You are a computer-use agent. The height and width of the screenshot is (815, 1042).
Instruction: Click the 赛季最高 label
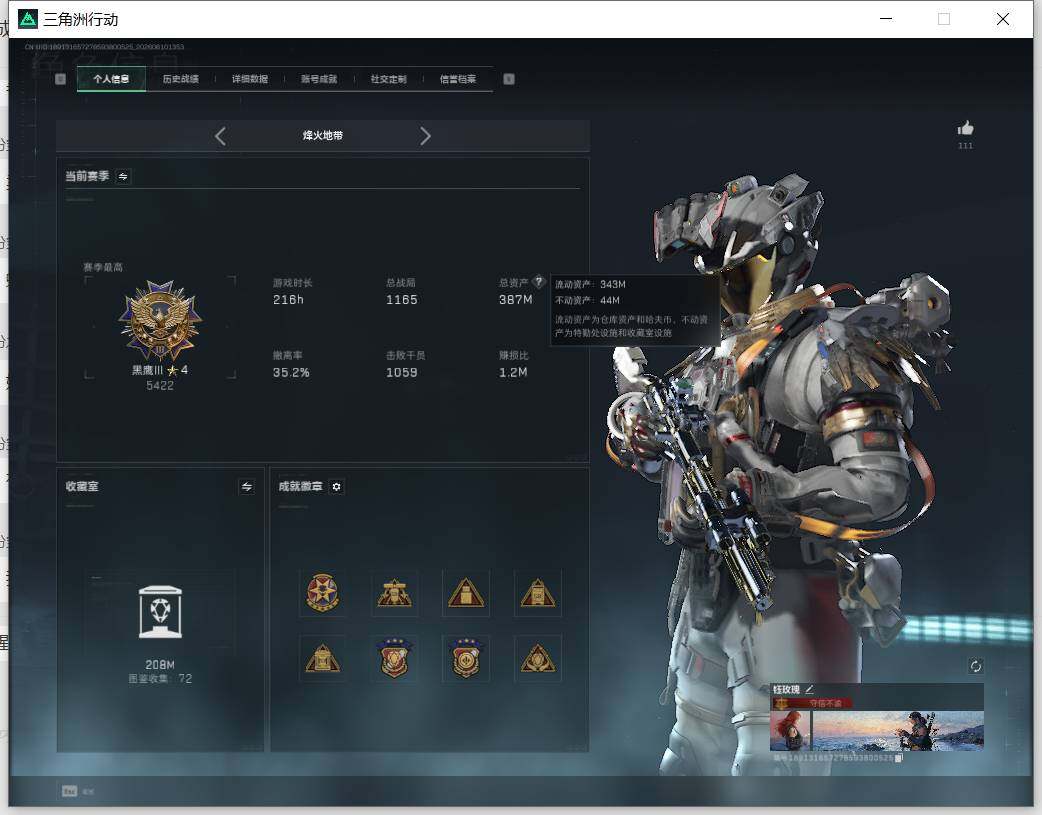click(x=103, y=267)
